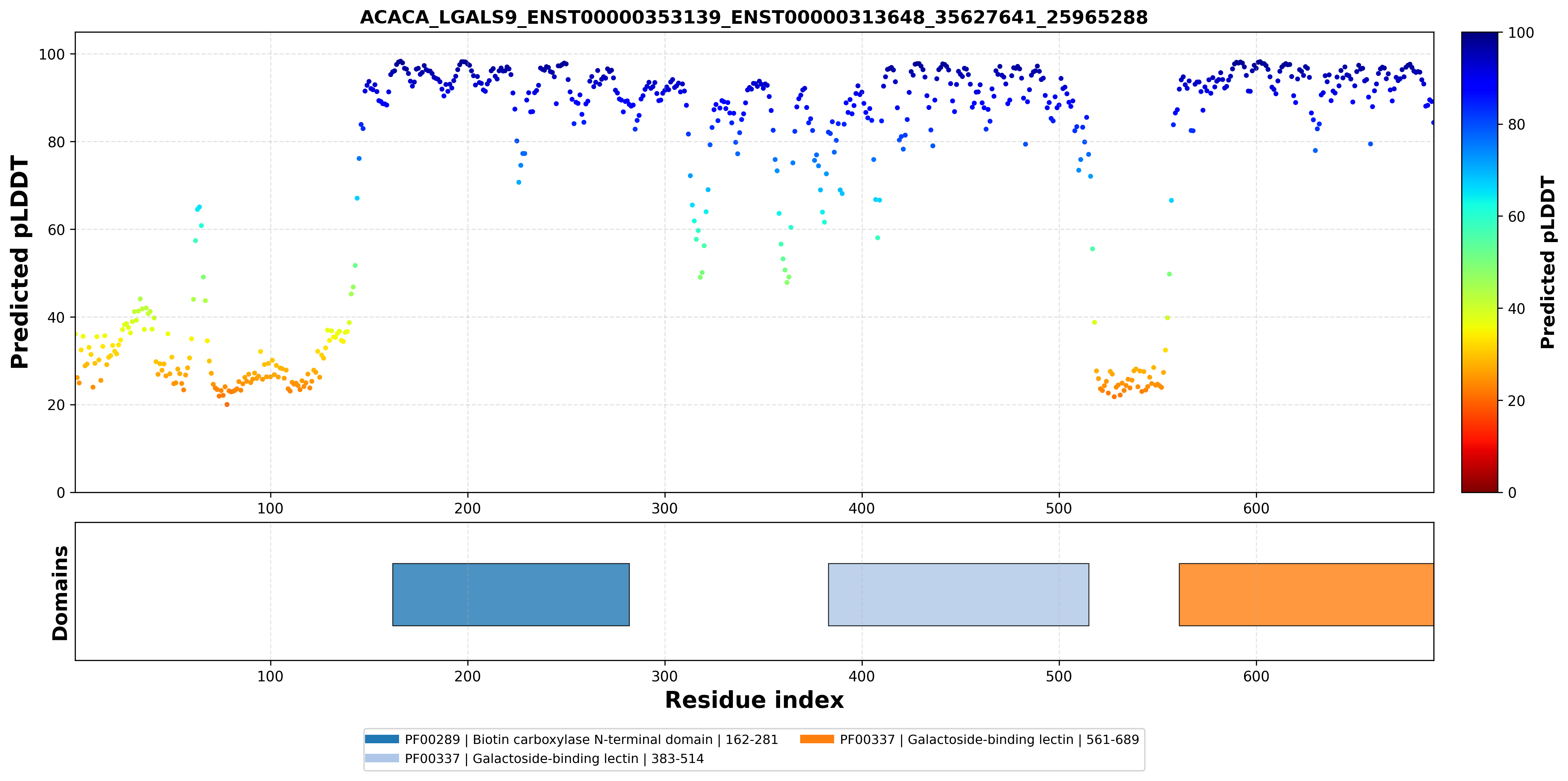Click the 300 tick label below scatter plot
This screenshot has height=781, width=1568.
click(x=665, y=508)
